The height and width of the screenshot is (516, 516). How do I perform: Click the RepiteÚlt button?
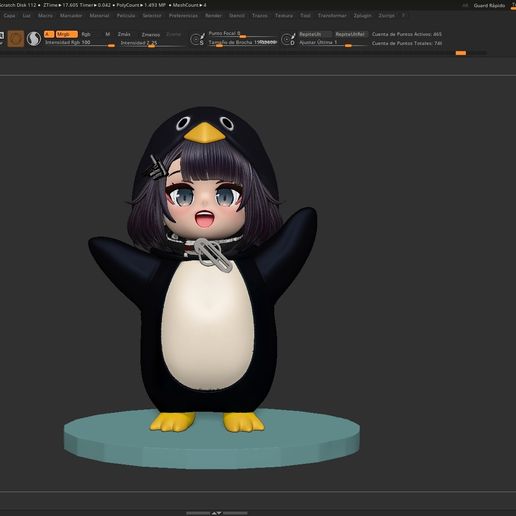point(315,34)
